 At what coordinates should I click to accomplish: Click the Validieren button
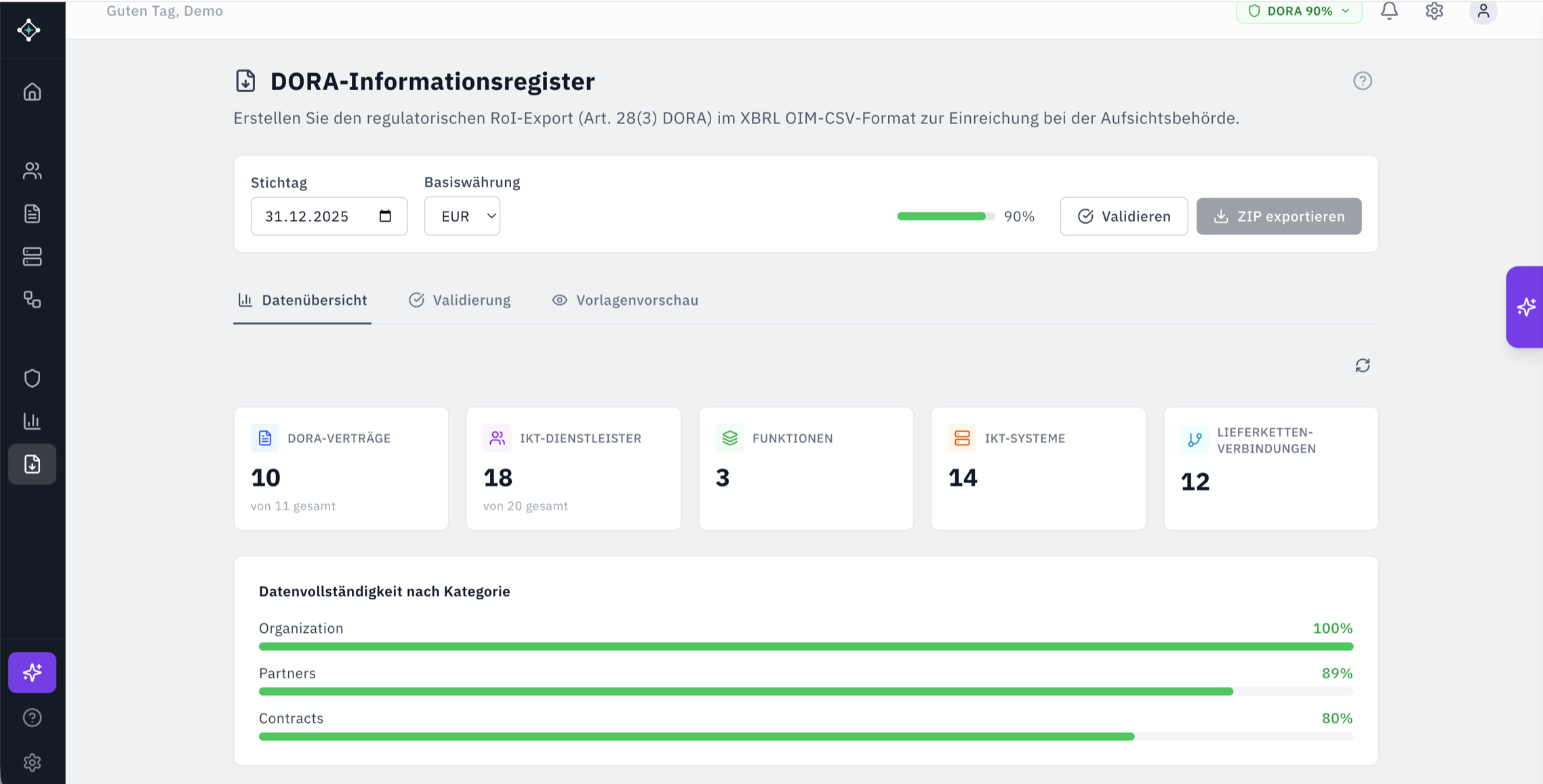pos(1123,215)
